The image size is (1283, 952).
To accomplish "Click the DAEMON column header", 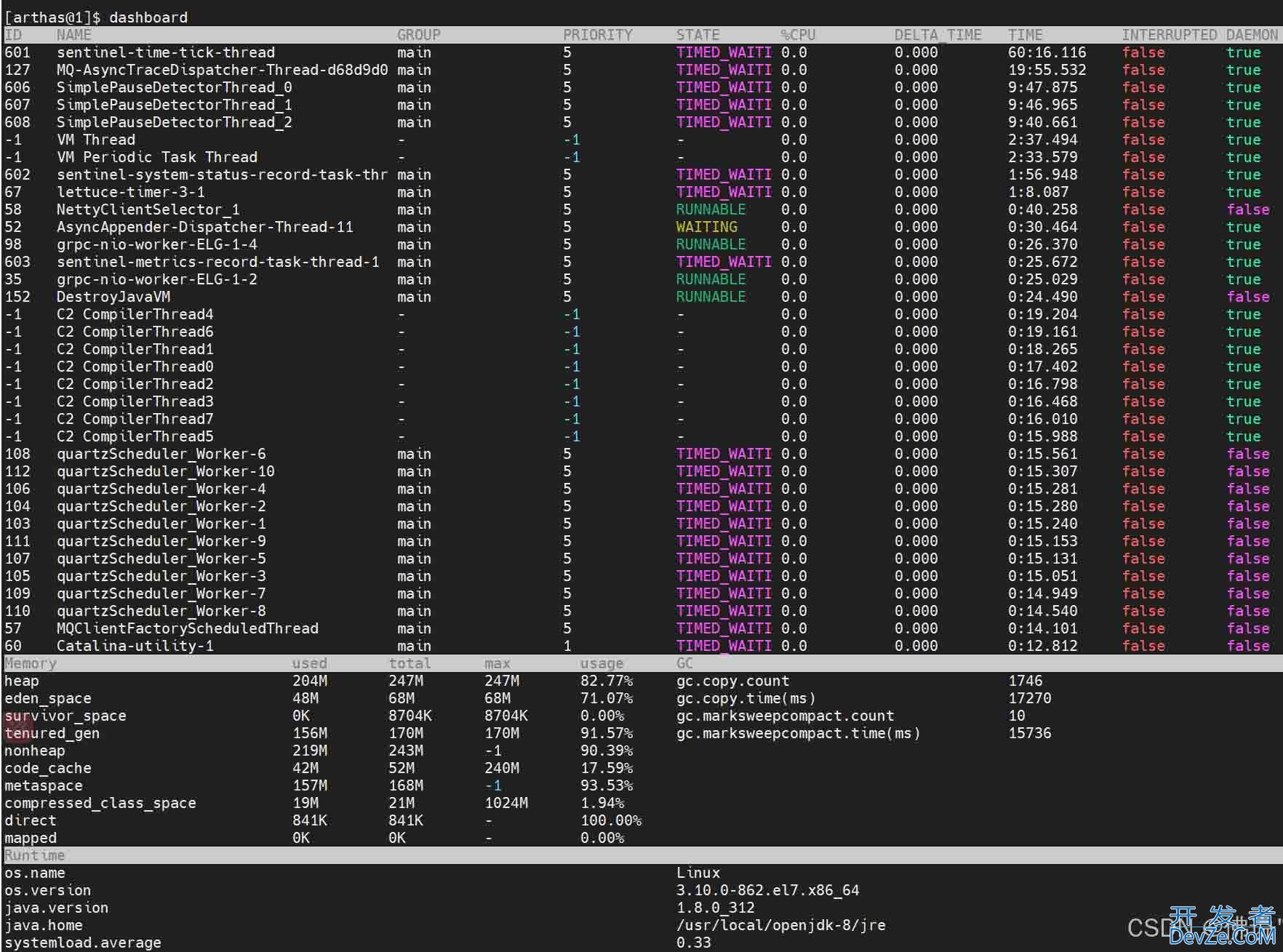I will 1252,35.
